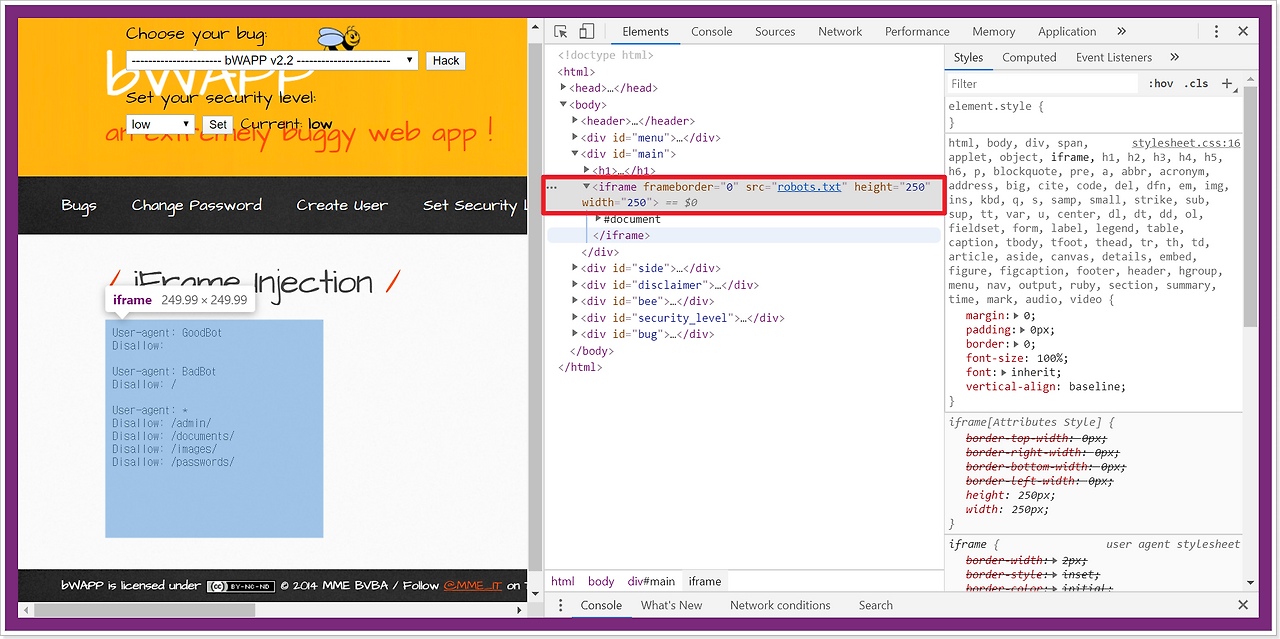Open the robots.txt src link
The width and height of the screenshot is (1280, 639).
pyautogui.click(x=810, y=187)
